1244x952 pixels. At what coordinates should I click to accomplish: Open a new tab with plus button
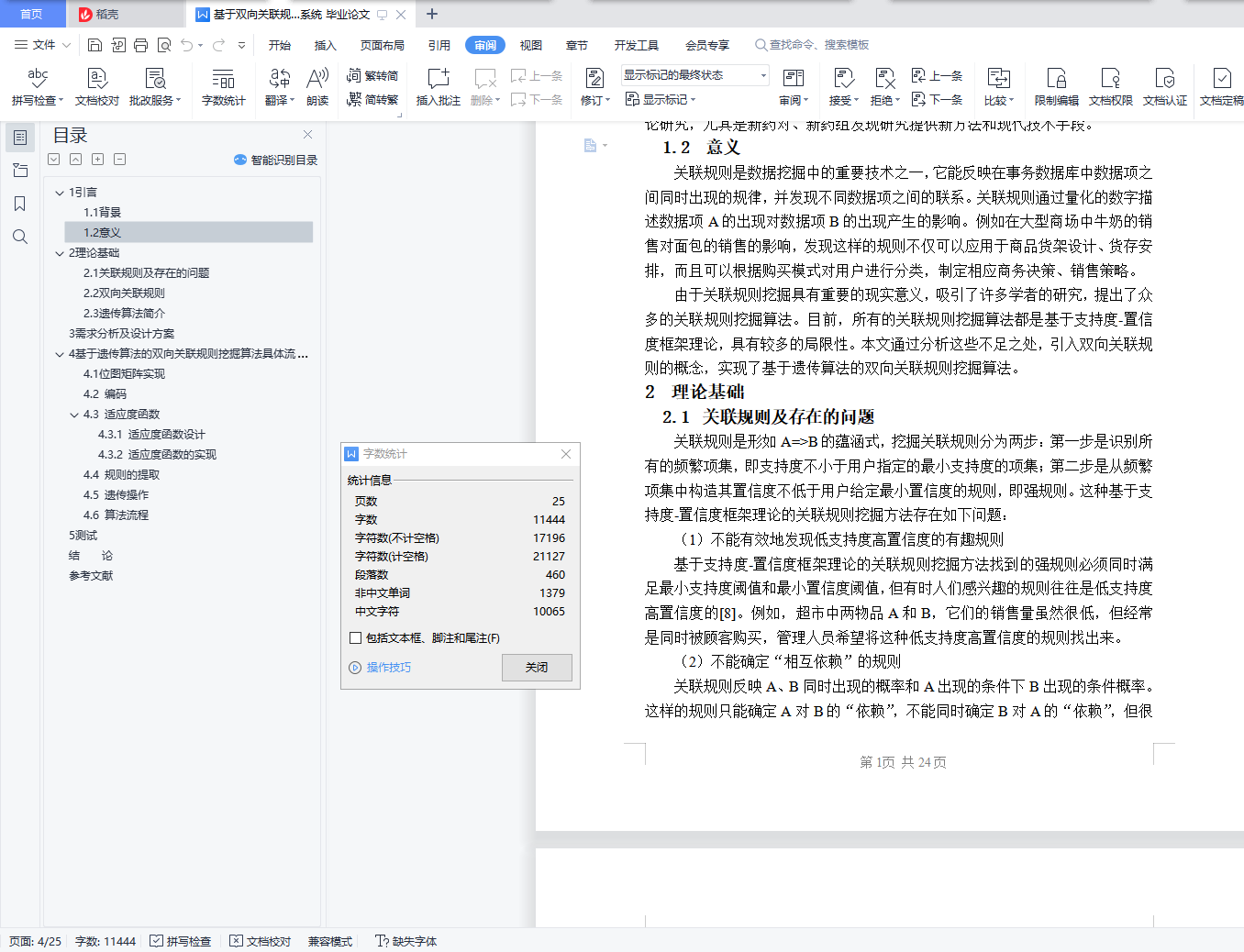(432, 14)
